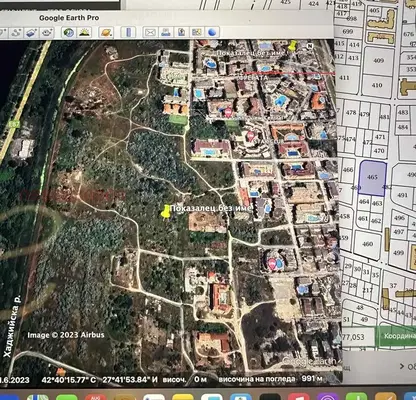Click the north N compass indicator
This screenshot has width=416, height=400.
click(x=310, y=46)
